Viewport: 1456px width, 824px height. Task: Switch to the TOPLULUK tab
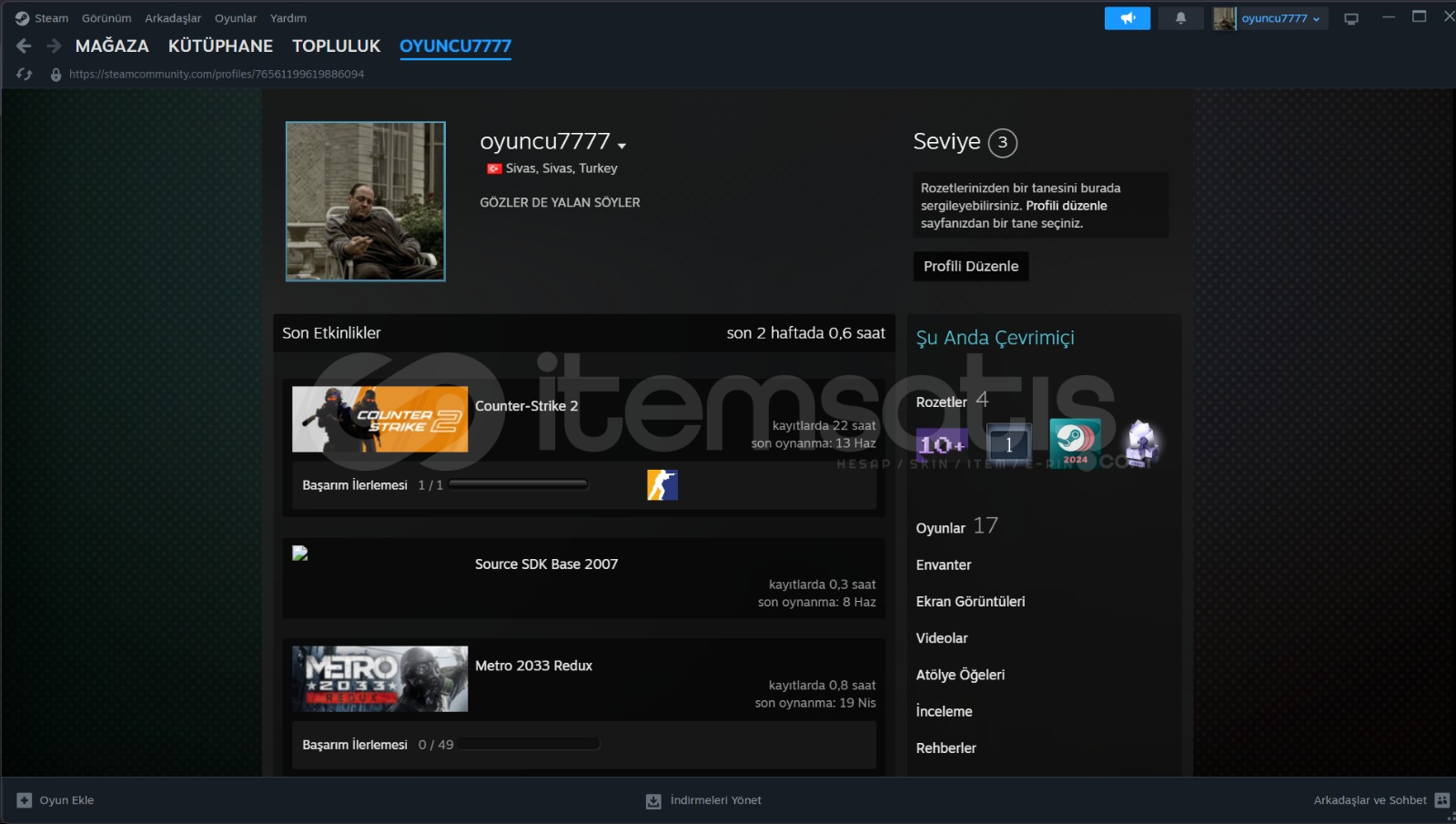336,46
